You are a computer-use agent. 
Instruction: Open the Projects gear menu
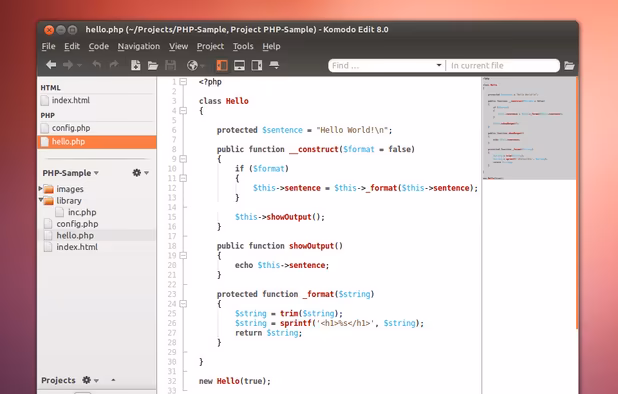(x=90, y=380)
